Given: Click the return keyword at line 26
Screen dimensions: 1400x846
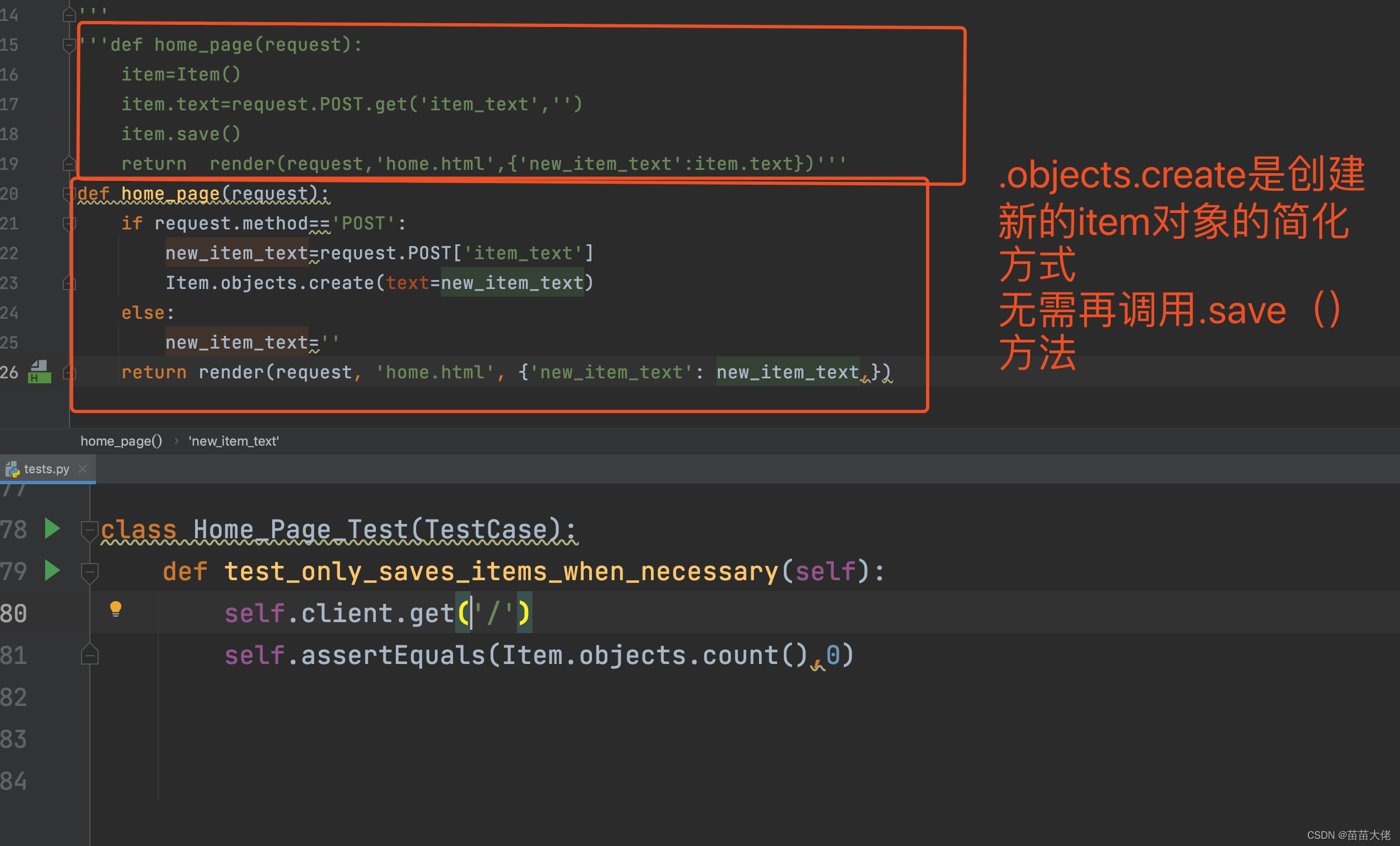Looking at the screenshot, I should (153, 372).
